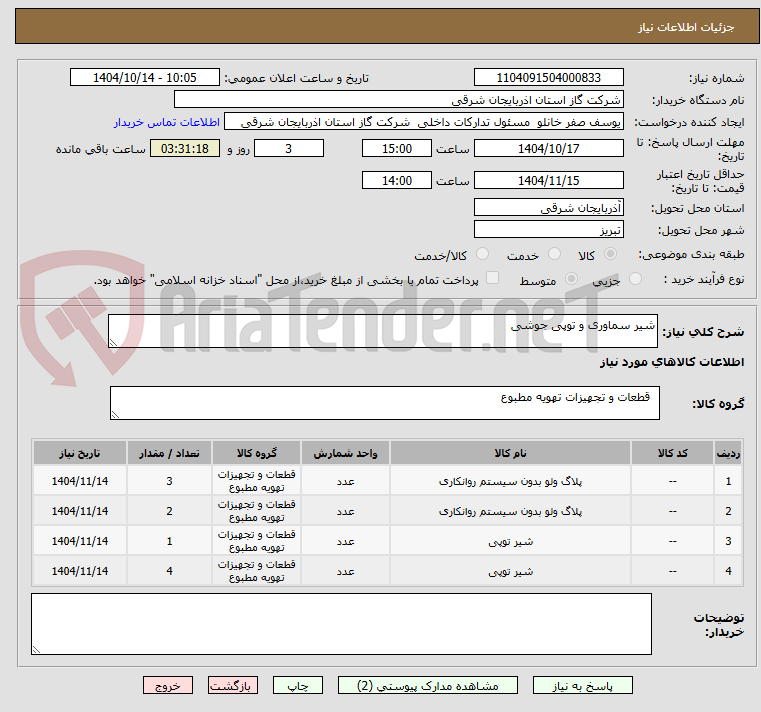Click the validity time field 14:00

point(397,181)
